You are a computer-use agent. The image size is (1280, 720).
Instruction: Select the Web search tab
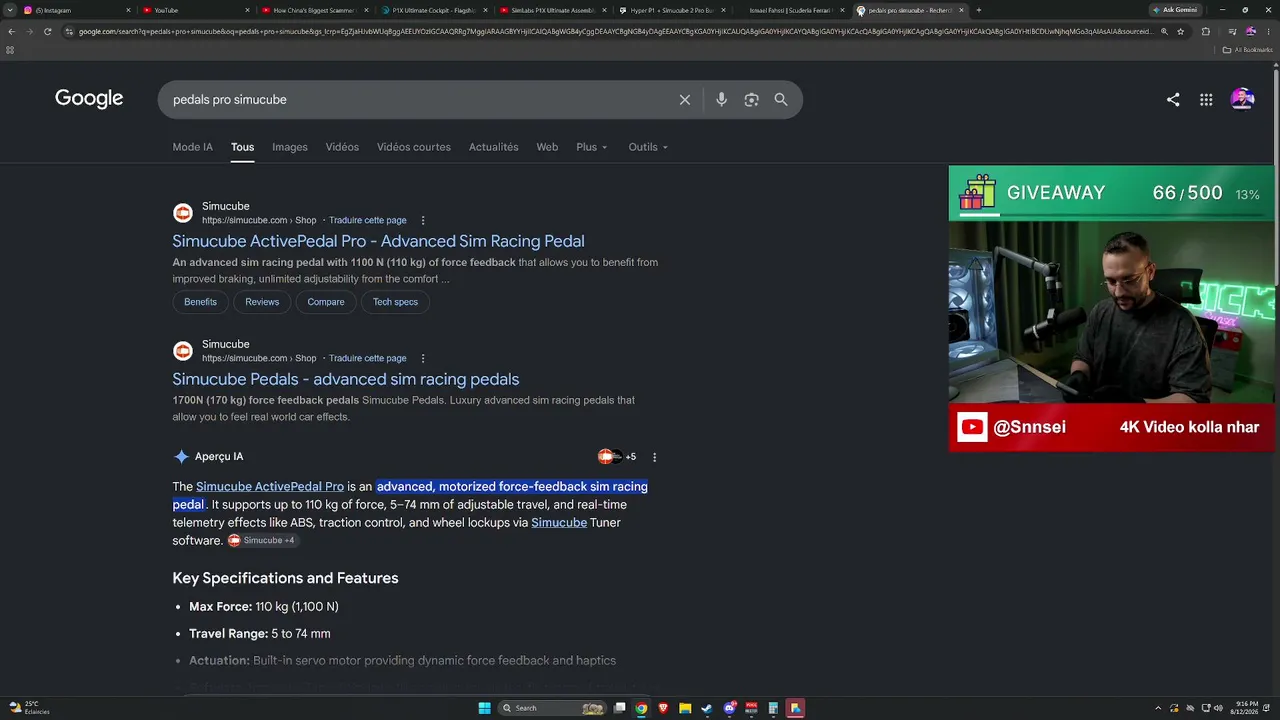547,147
